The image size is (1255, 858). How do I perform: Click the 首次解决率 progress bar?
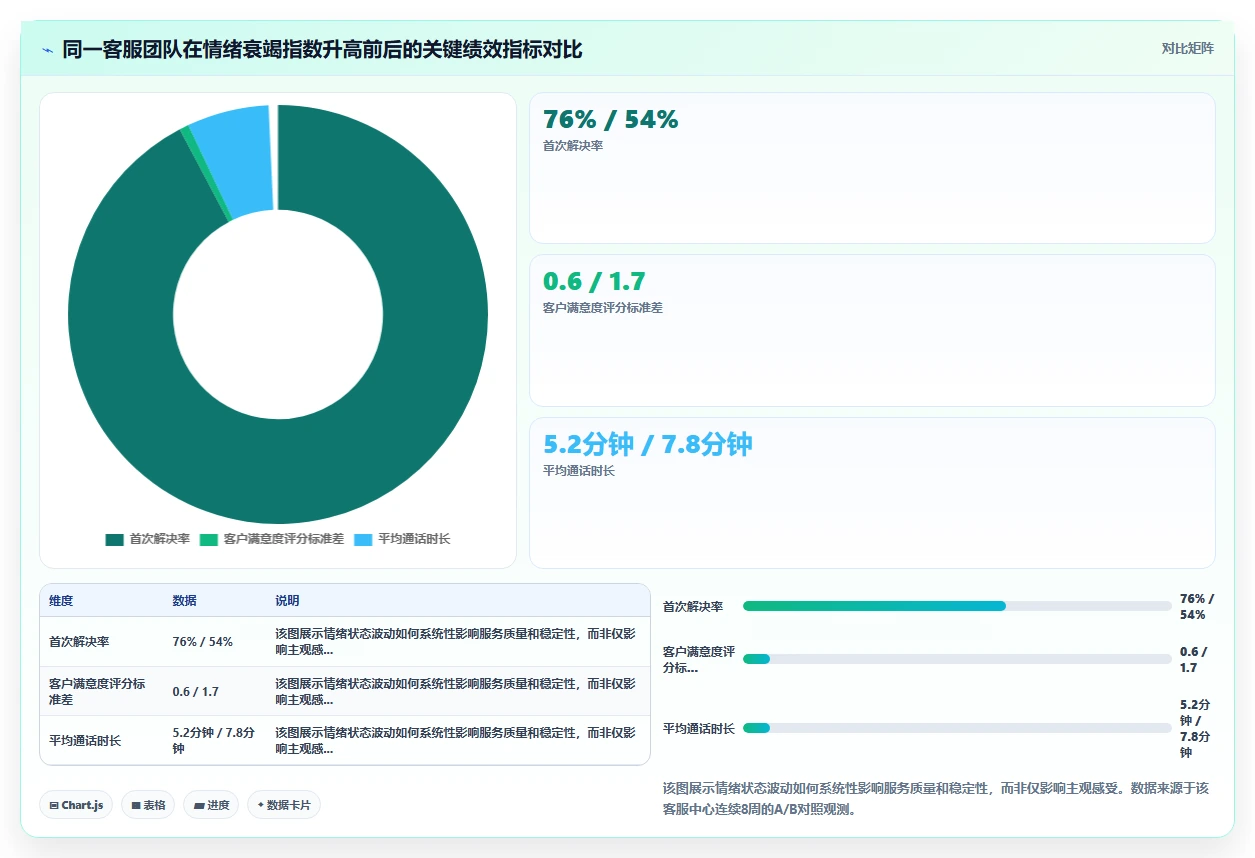point(957,606)
